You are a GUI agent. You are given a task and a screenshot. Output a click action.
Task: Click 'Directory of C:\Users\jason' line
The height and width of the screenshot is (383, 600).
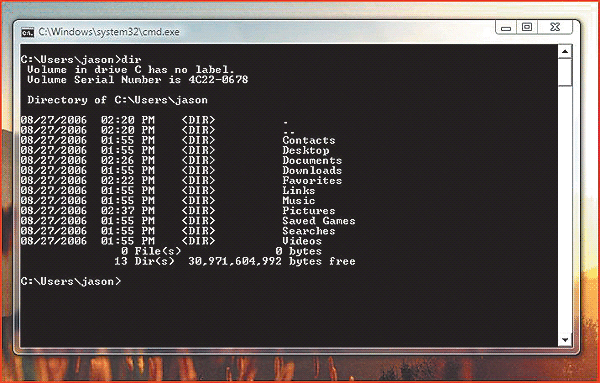tap(117, 100)
